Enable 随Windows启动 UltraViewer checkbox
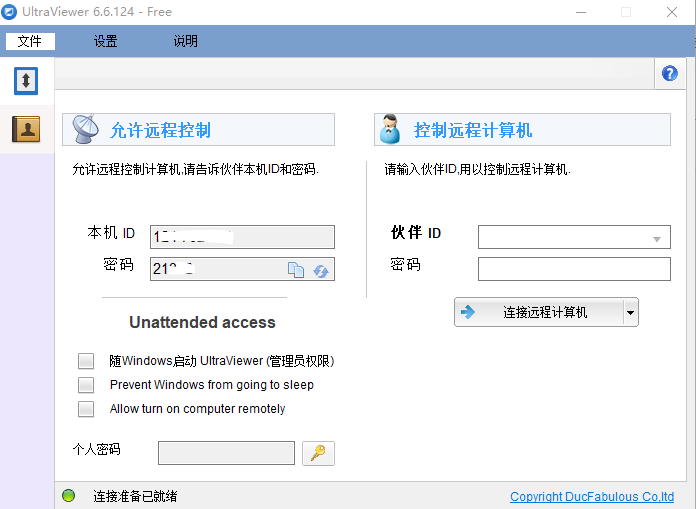The height and width of the screenshot is (509, 696). [x=87, y=361]
